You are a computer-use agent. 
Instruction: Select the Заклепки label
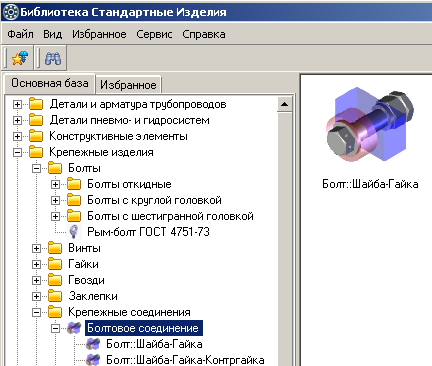click(x=93, y=296)
